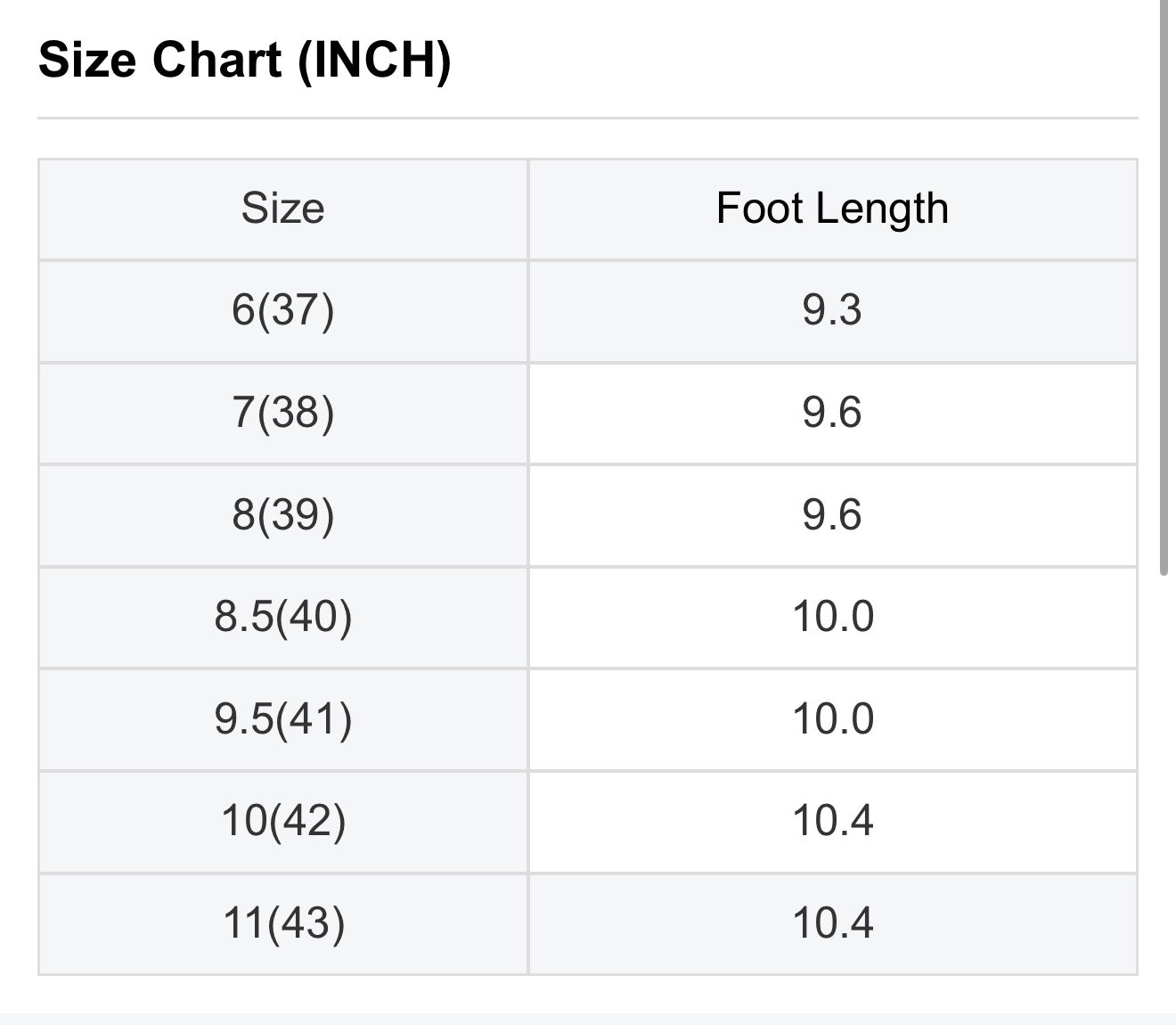Click the vertical scrollbar on right edge
Screen dimensions: 1176x1025
pos(1164,285)
